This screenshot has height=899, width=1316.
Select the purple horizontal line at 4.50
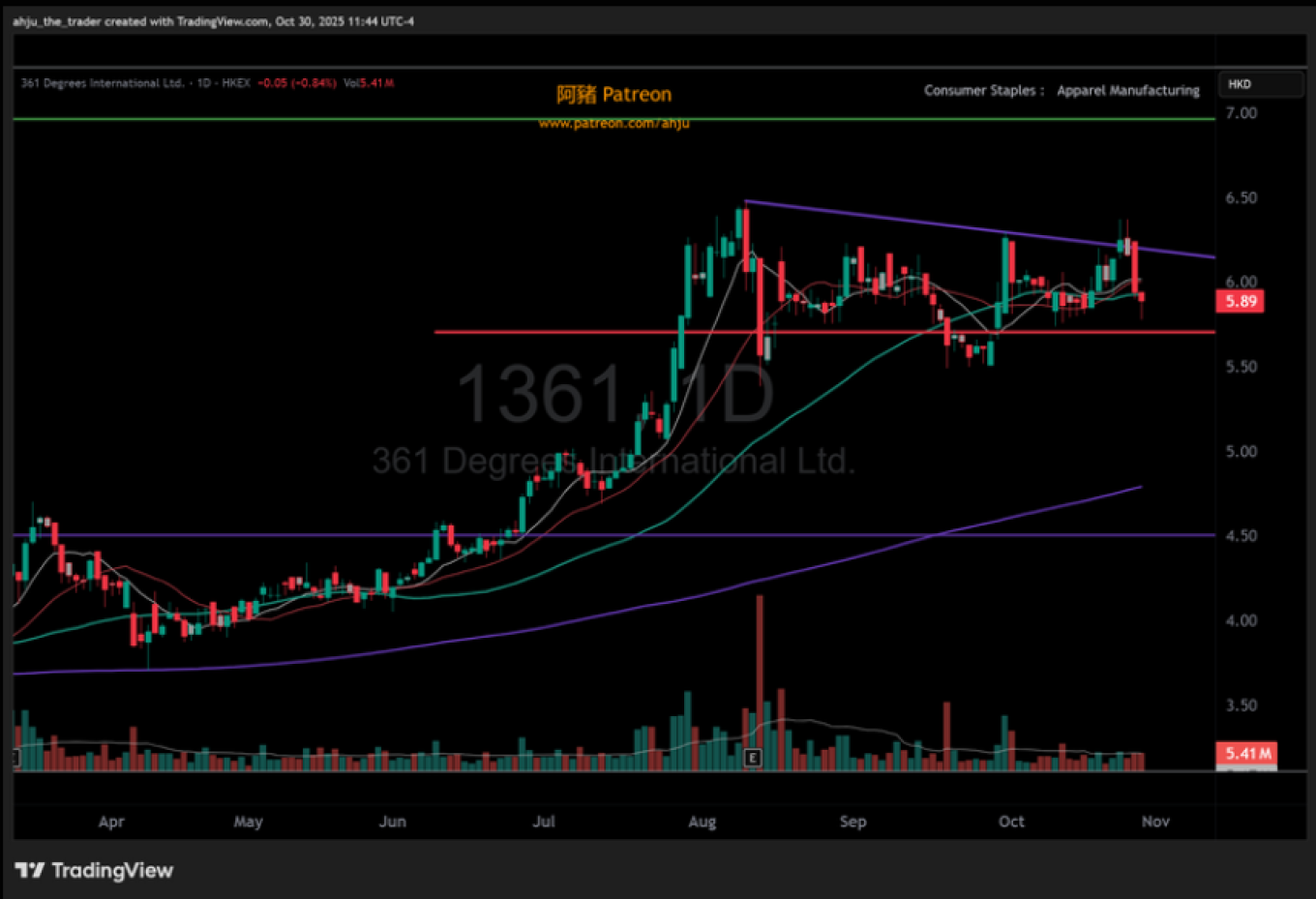(x=290, y=535)
